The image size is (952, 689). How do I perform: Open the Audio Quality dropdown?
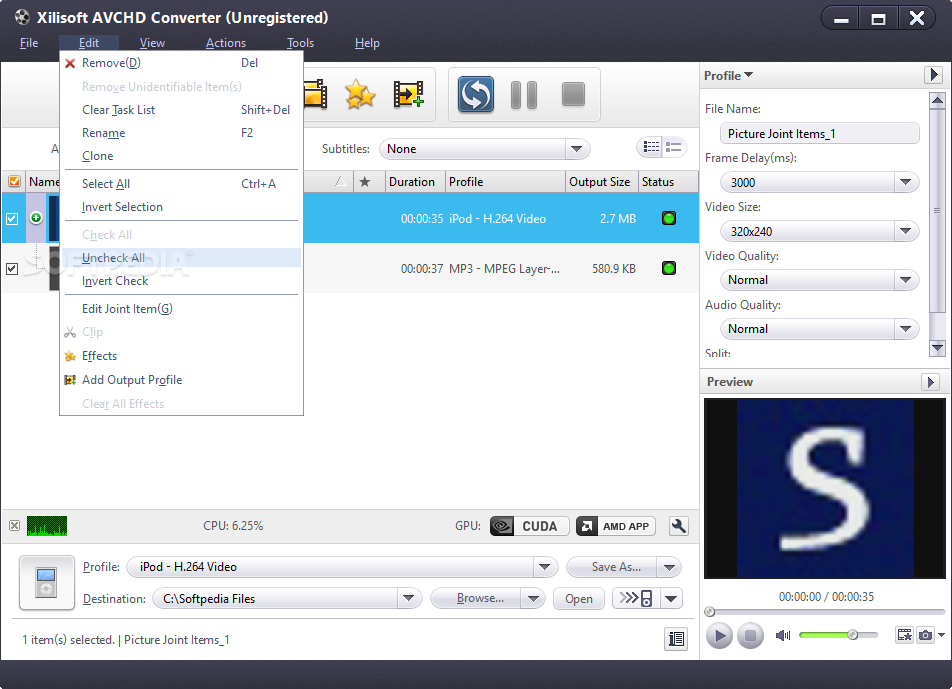coord(905,329)
